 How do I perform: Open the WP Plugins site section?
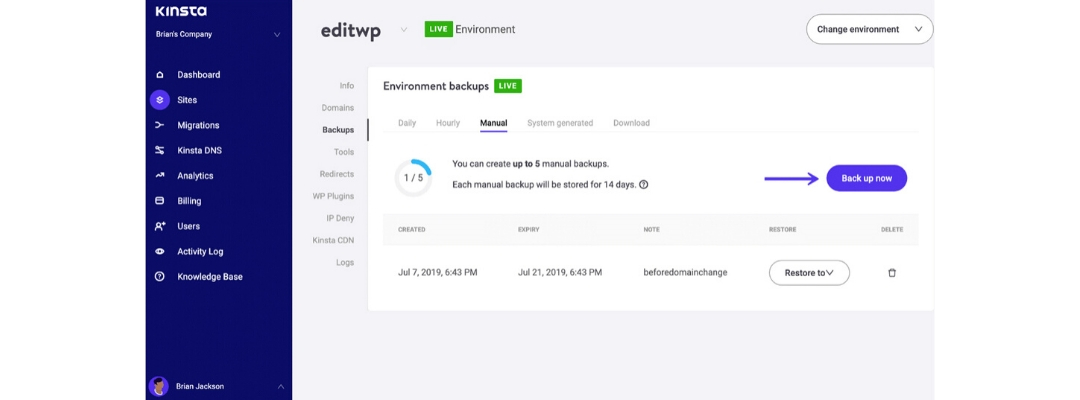(x=333, y=196)
